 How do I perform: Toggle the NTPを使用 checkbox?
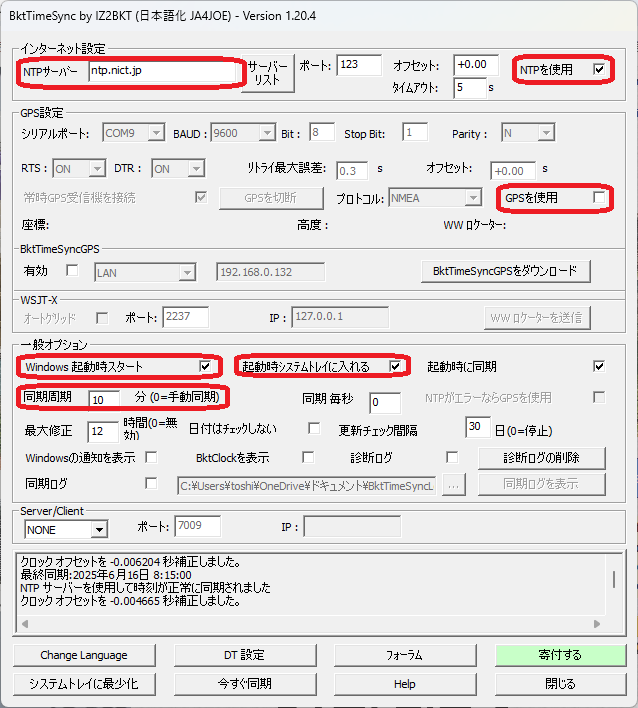point(599,70)
